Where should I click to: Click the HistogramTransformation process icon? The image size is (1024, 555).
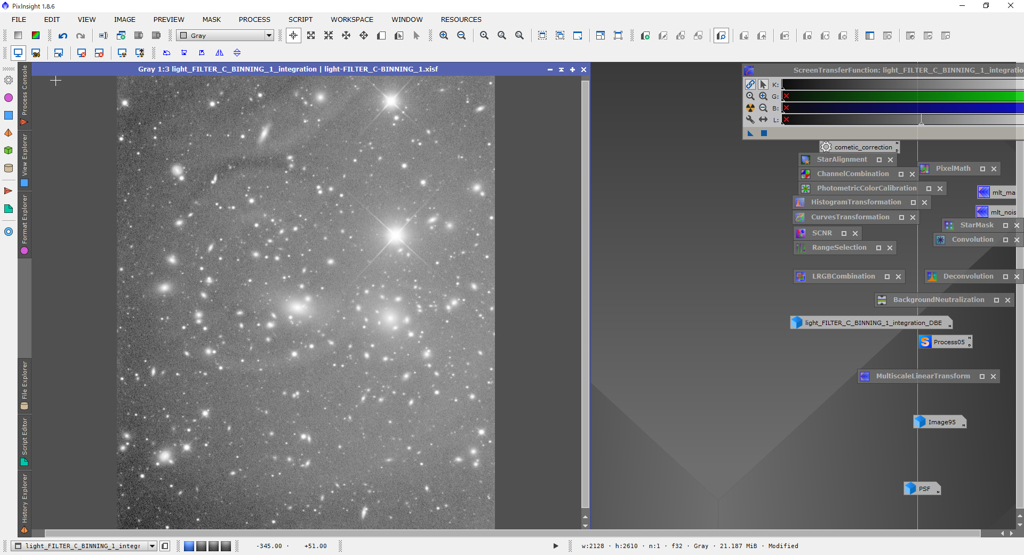800,202
